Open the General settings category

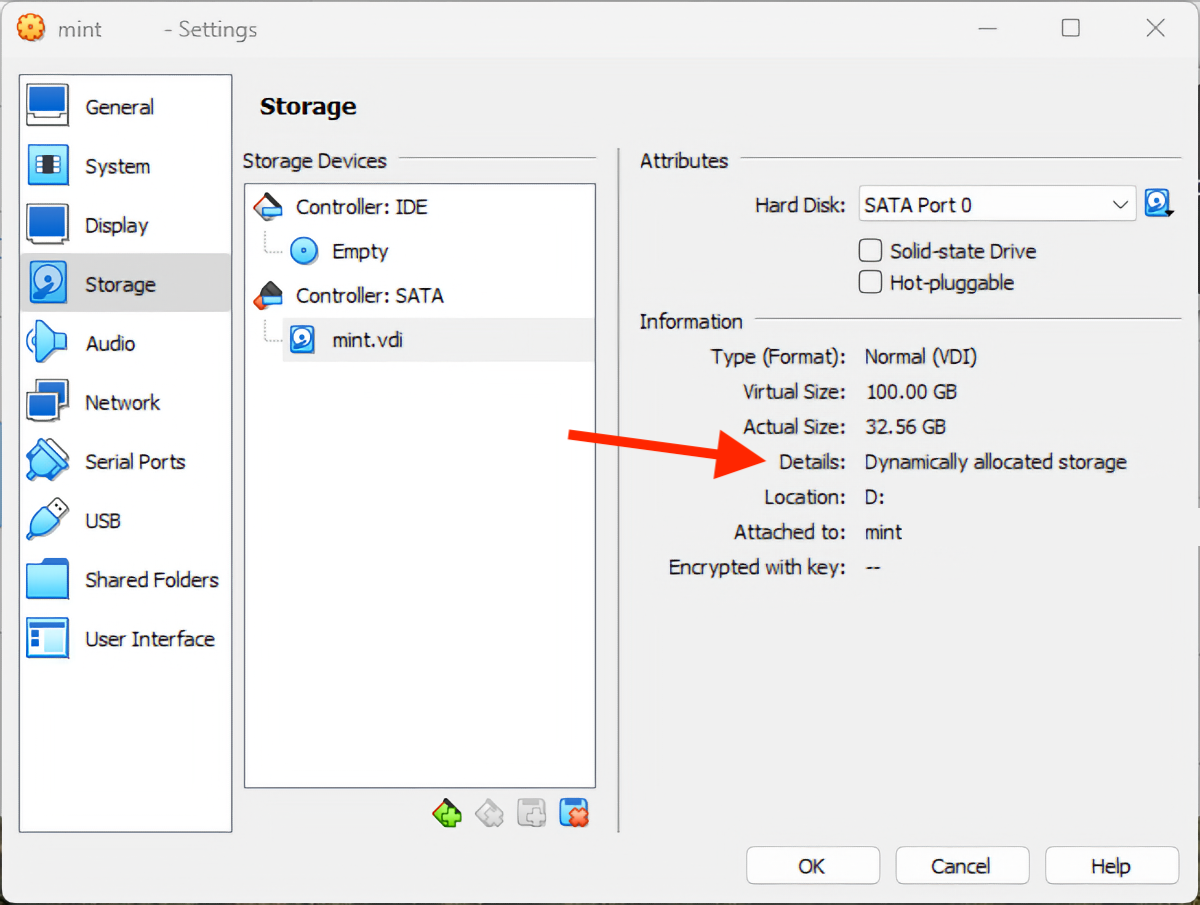click(x=126, y=107)
